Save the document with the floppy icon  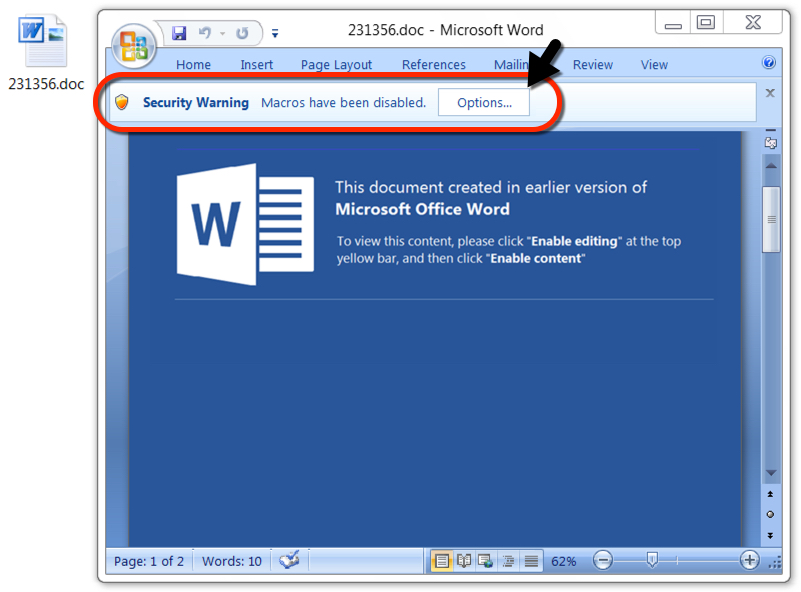179,33
